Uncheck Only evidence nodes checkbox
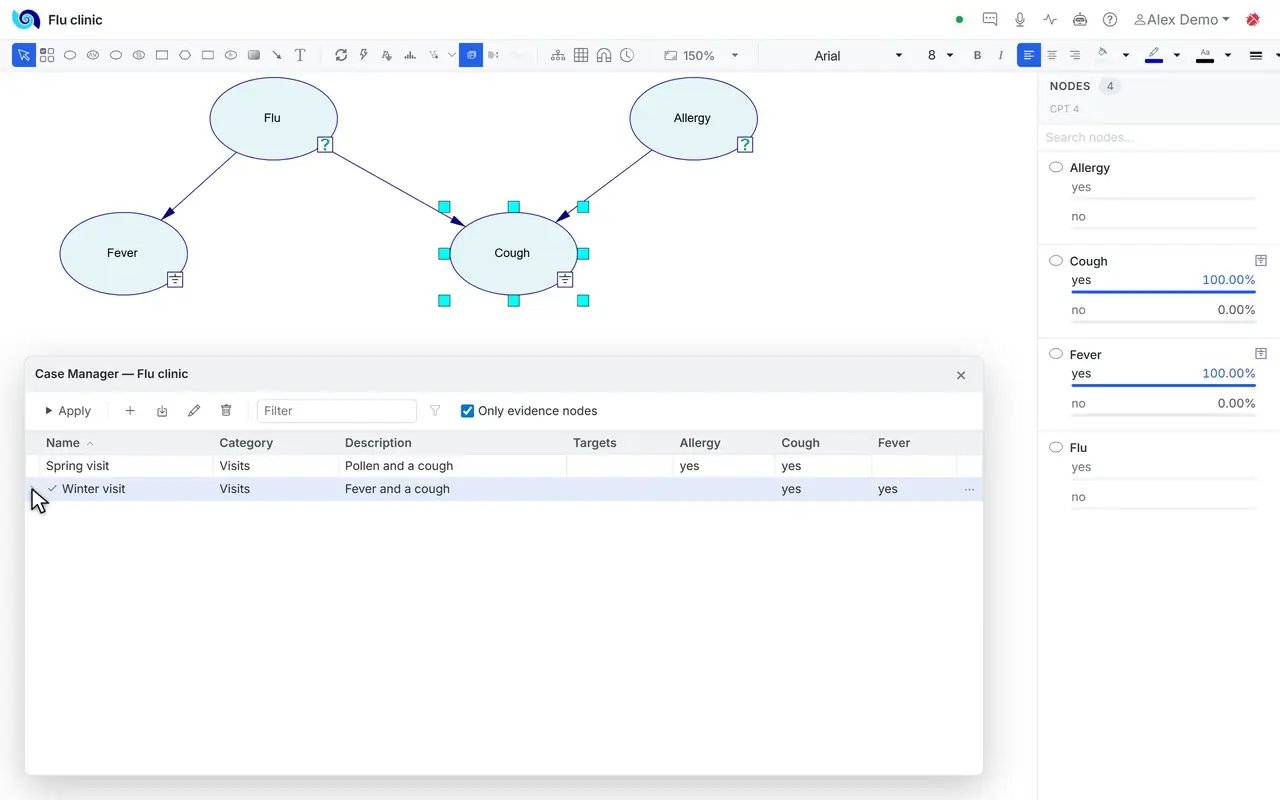The width and height of the screenshot is (1280, 800). (467, 411)
